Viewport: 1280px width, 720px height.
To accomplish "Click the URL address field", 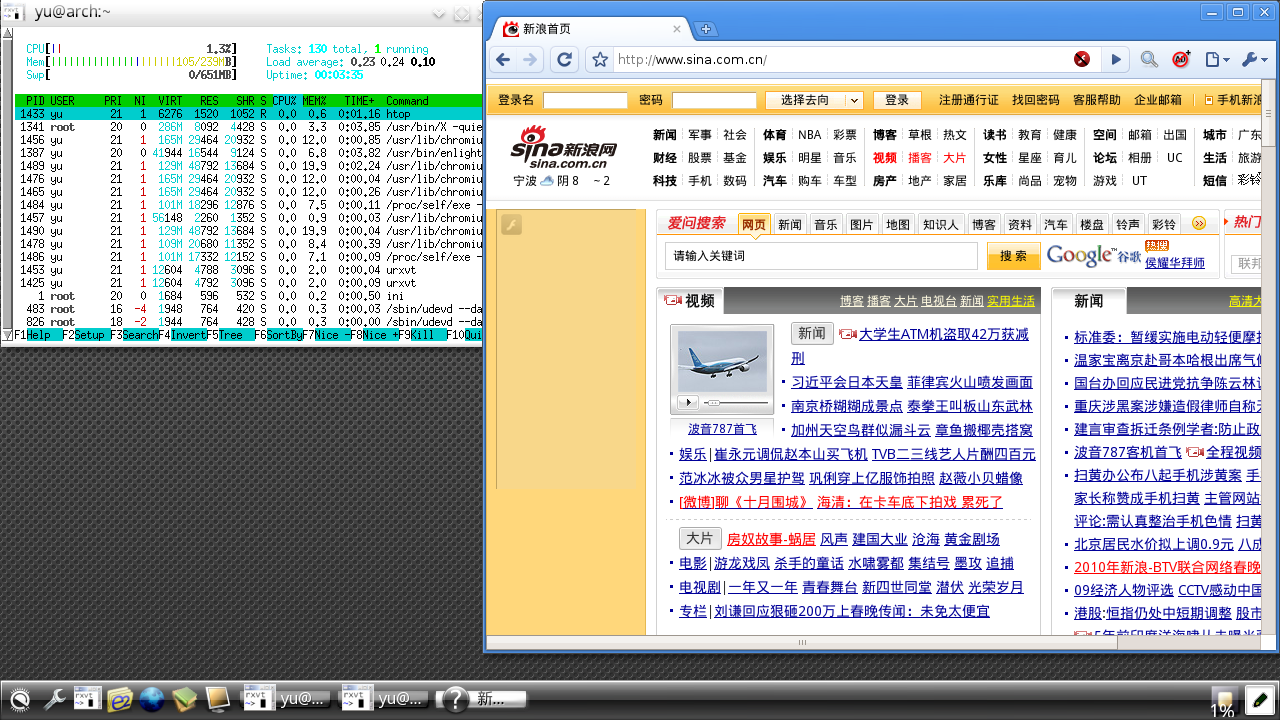I will click(840, 60).
